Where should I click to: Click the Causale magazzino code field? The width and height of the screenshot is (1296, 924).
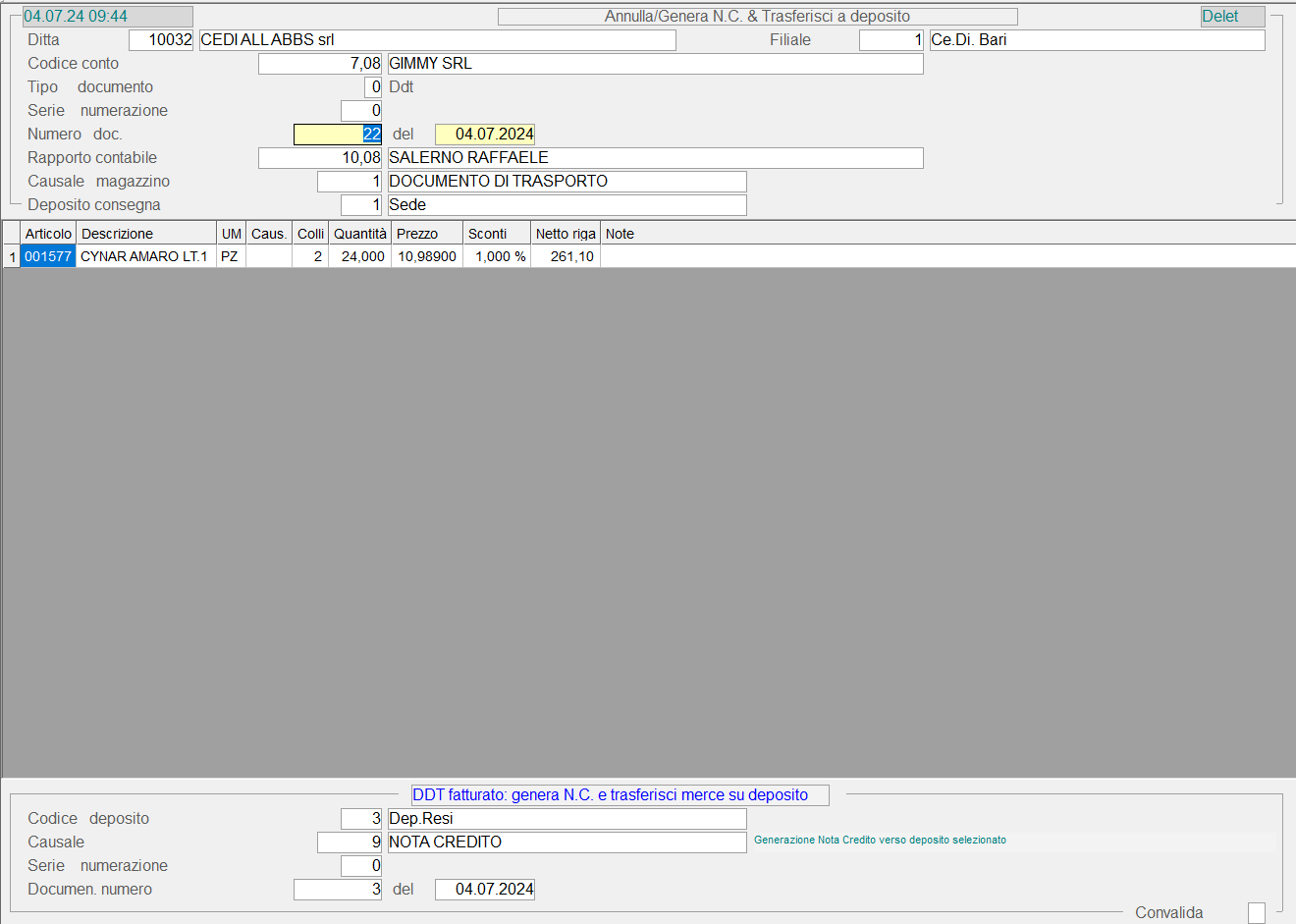point(350,182)
